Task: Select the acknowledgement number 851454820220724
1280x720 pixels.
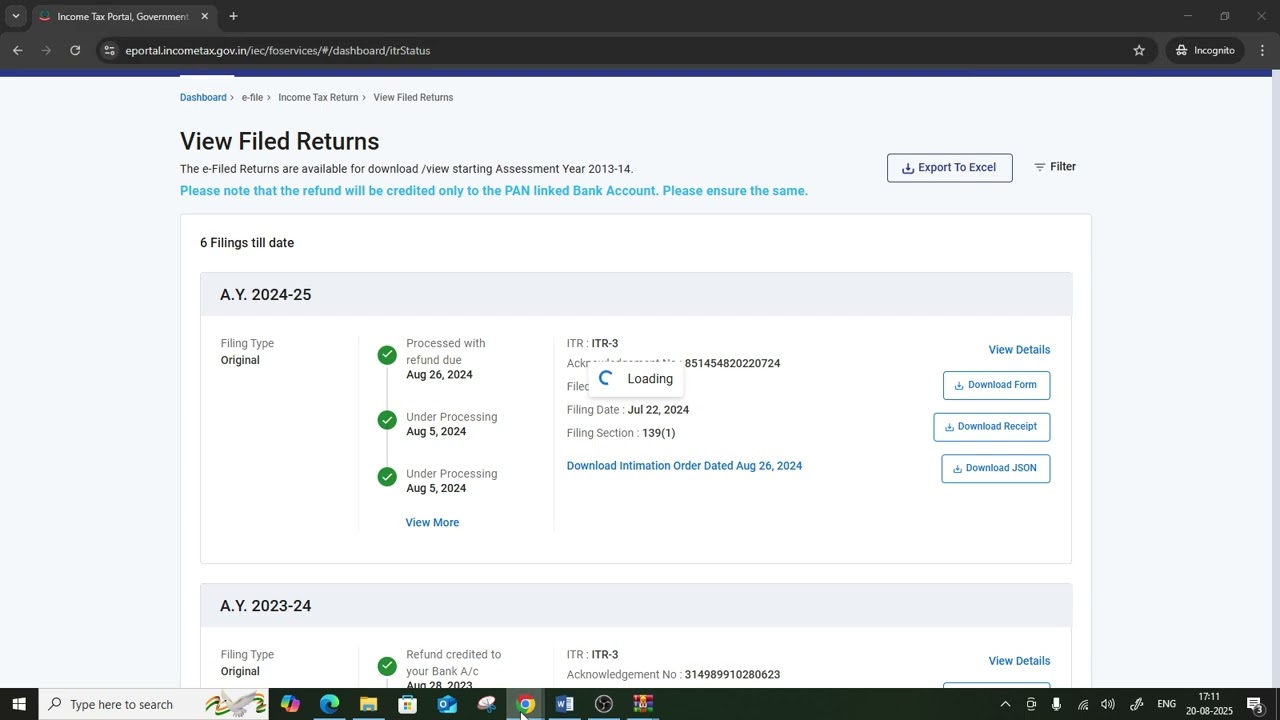Action: pyautogui.click(x=732, y=364)
